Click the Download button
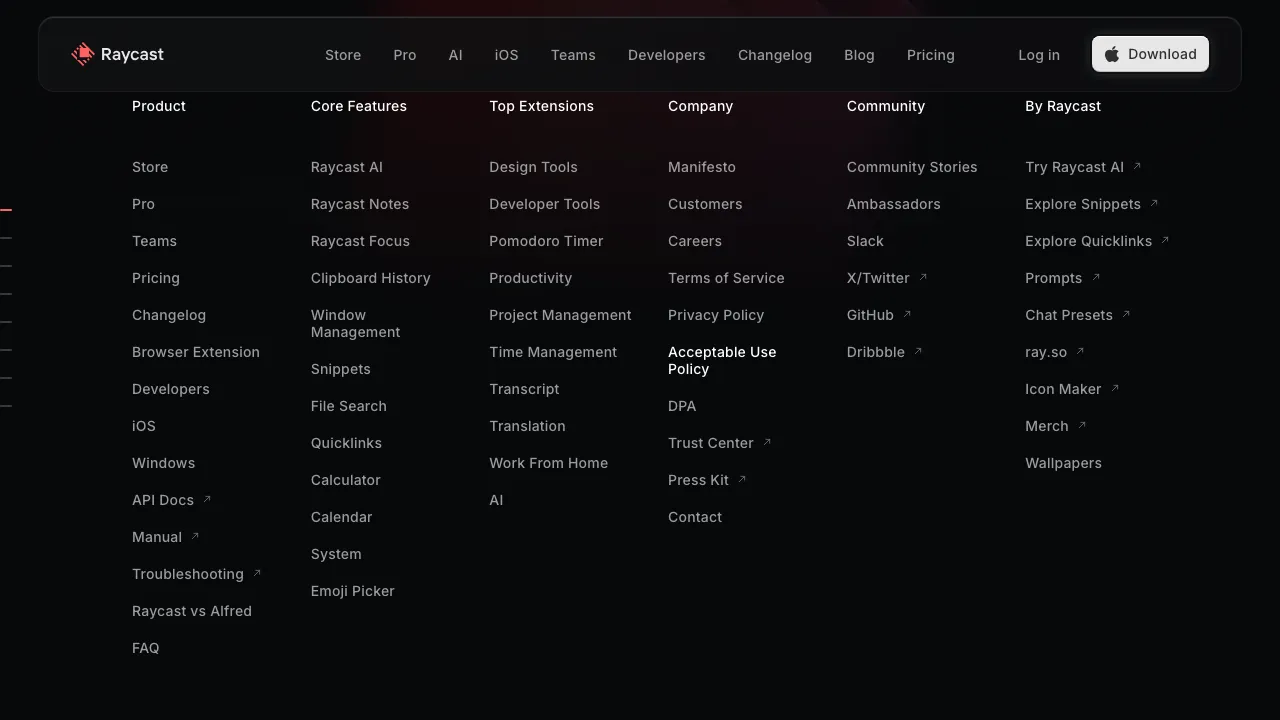Viewport: 1280px width, 720px height. [x=1150, y=54]
